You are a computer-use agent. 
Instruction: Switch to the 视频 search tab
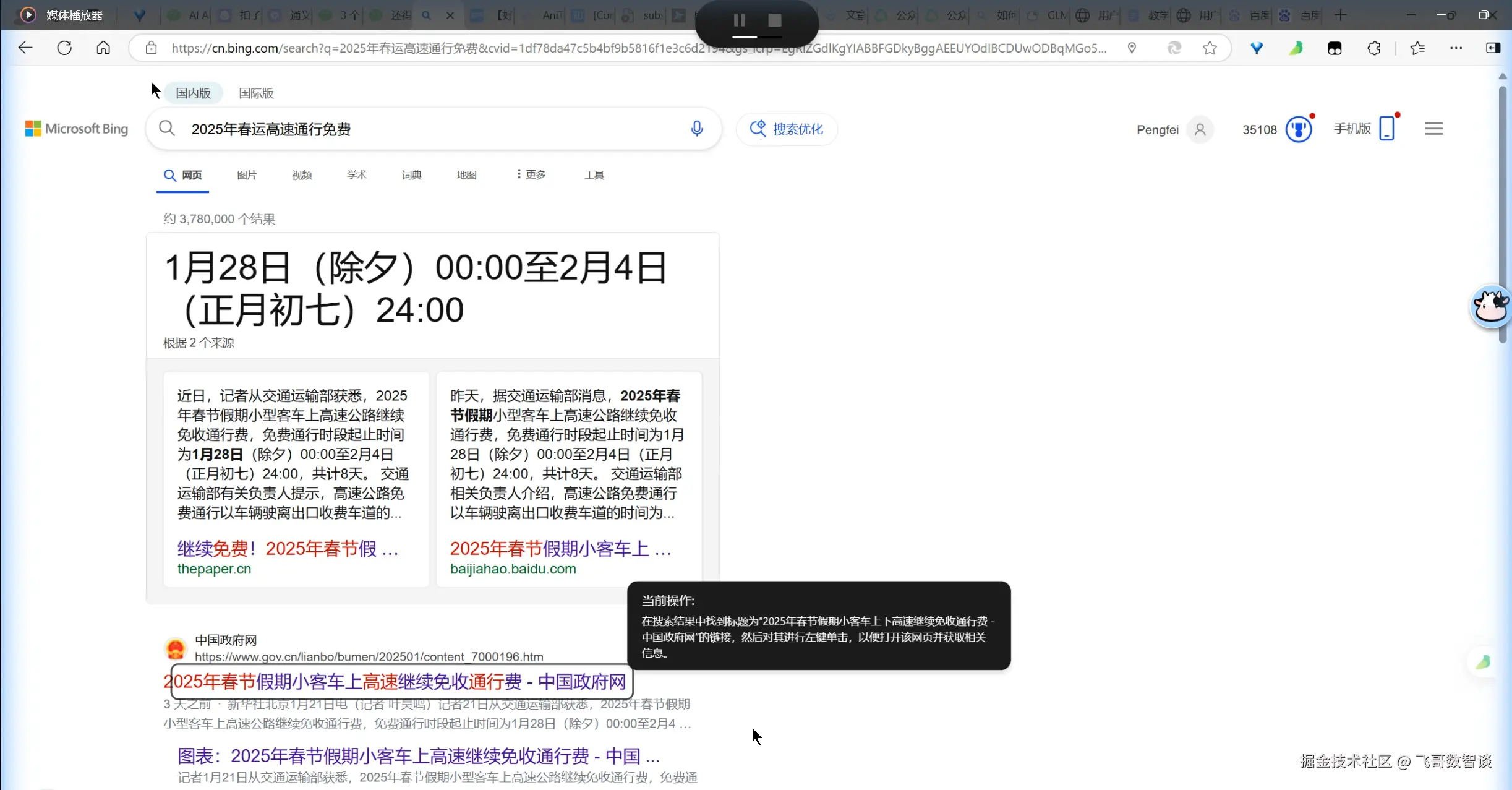click(x=301, y=174)
